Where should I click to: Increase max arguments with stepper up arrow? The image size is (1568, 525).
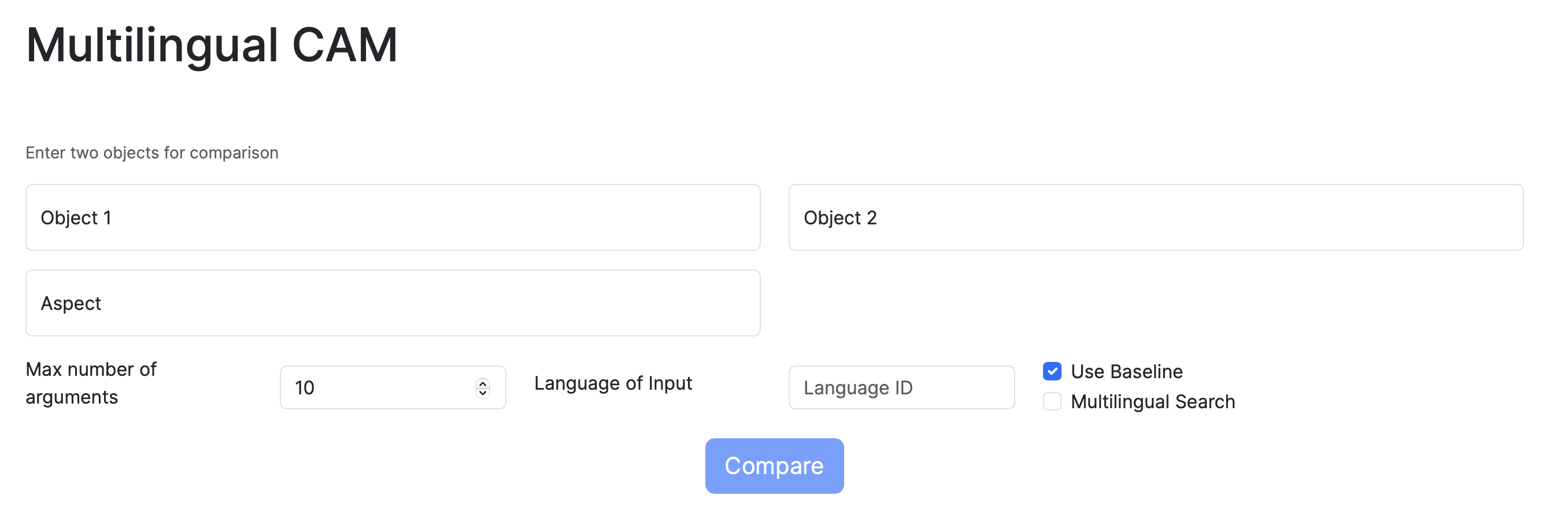point(483,383)
